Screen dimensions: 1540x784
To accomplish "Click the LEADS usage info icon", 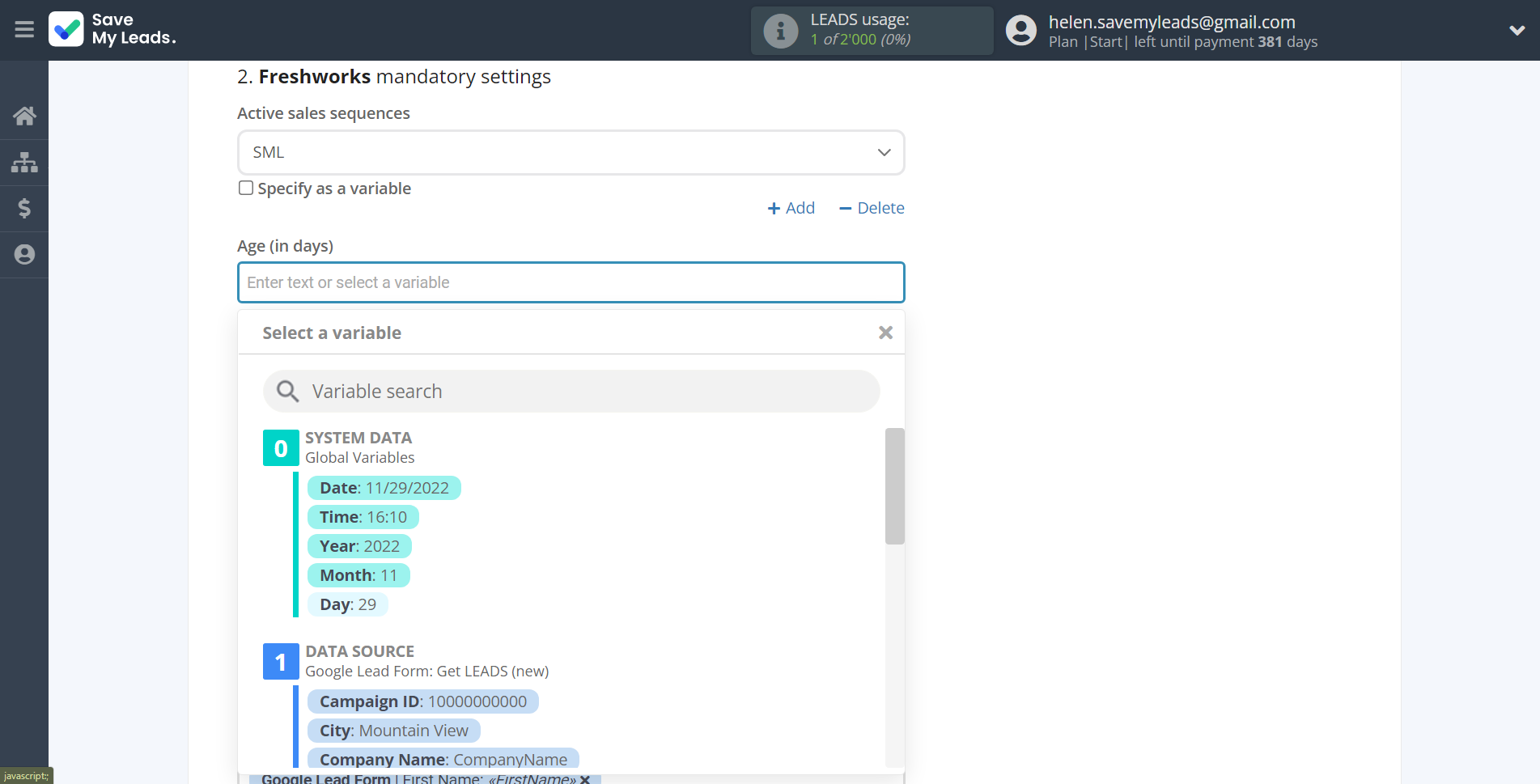I will click(781, 31).
